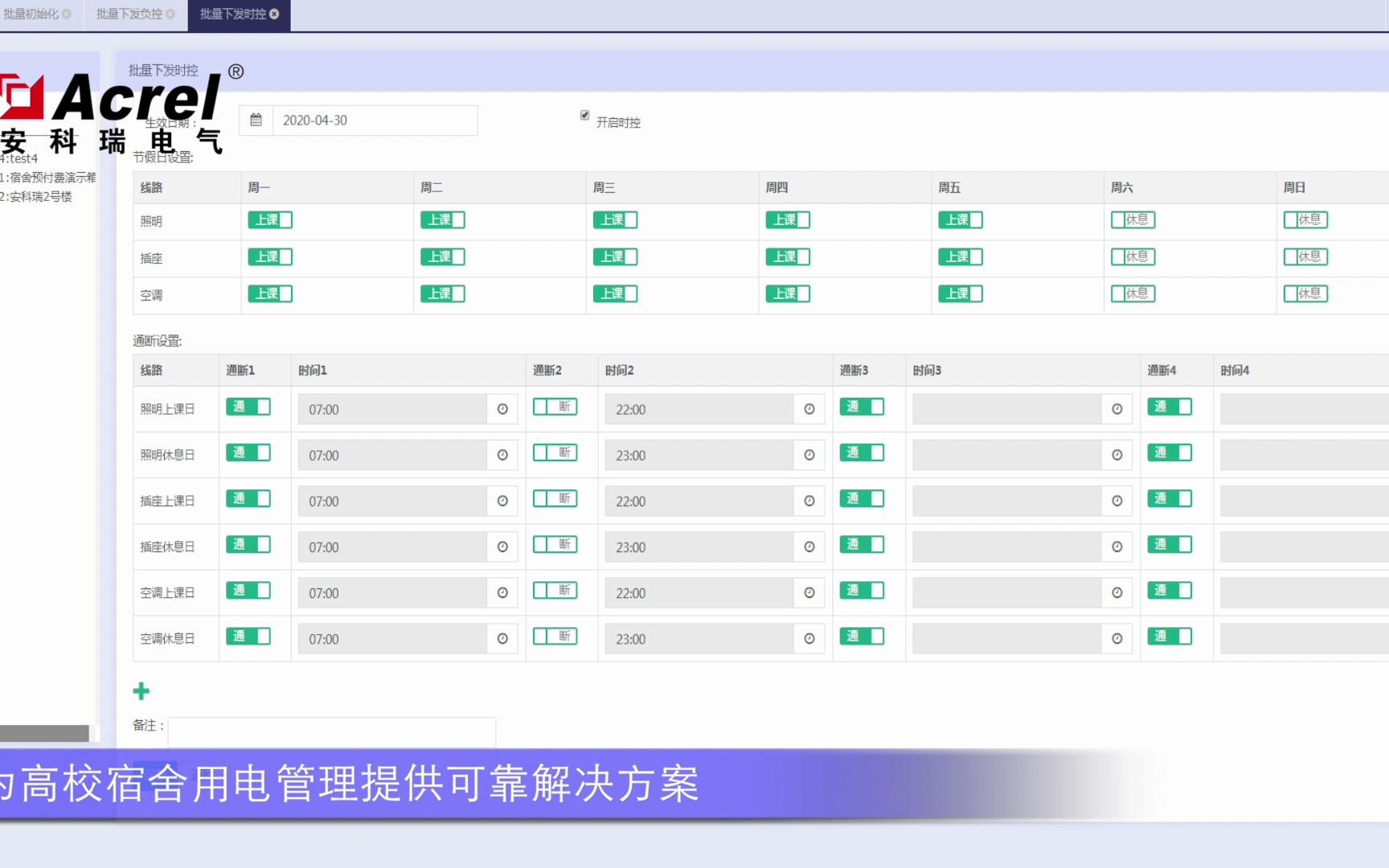Open clock picker for 空调休息日 时间2
Screen dimensions: 1389x868
pyautogui.click(x=809, y=638)
